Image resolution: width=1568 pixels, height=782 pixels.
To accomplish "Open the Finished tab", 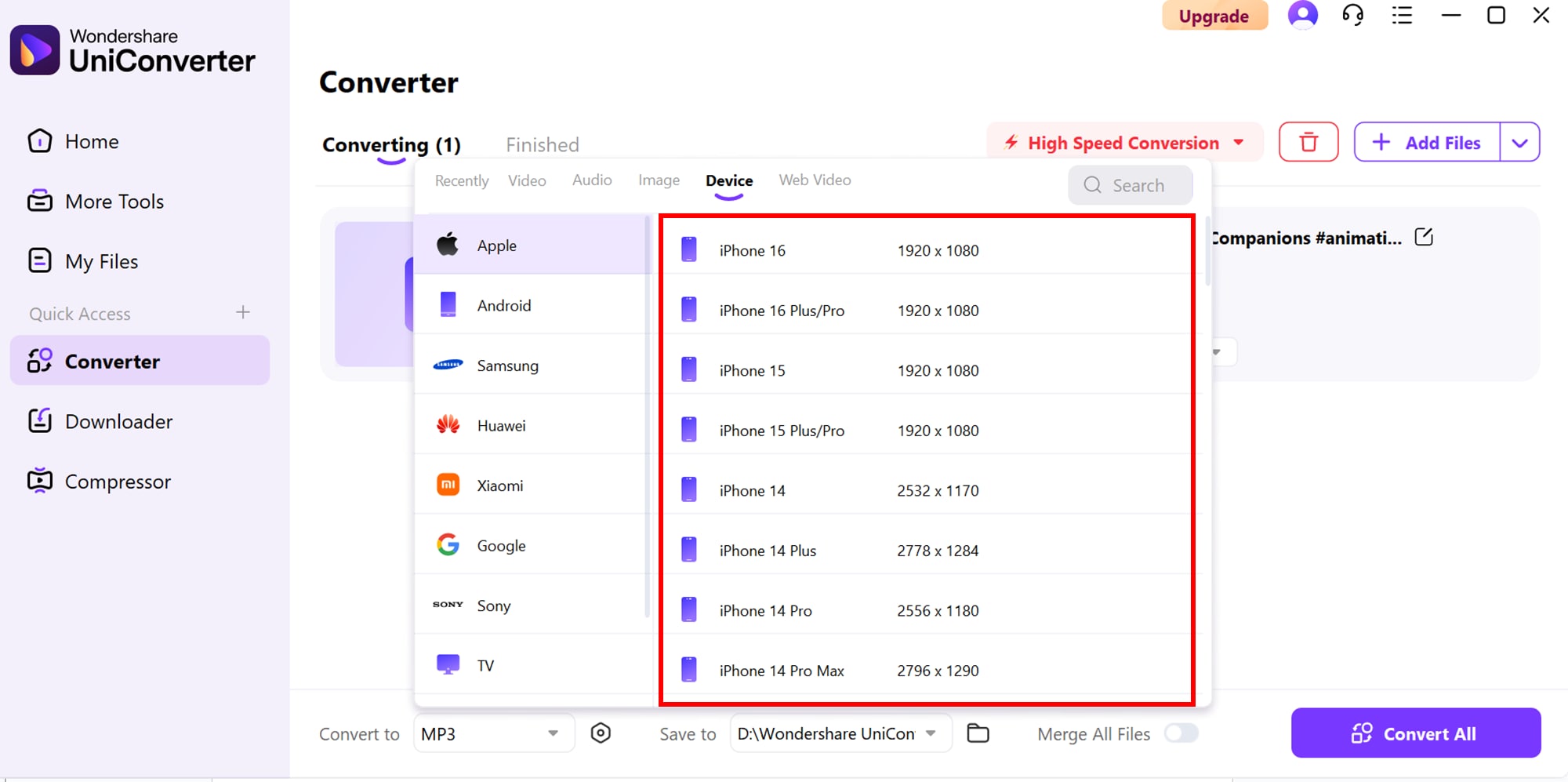I will pyautogui.click(x=543, y=145).
